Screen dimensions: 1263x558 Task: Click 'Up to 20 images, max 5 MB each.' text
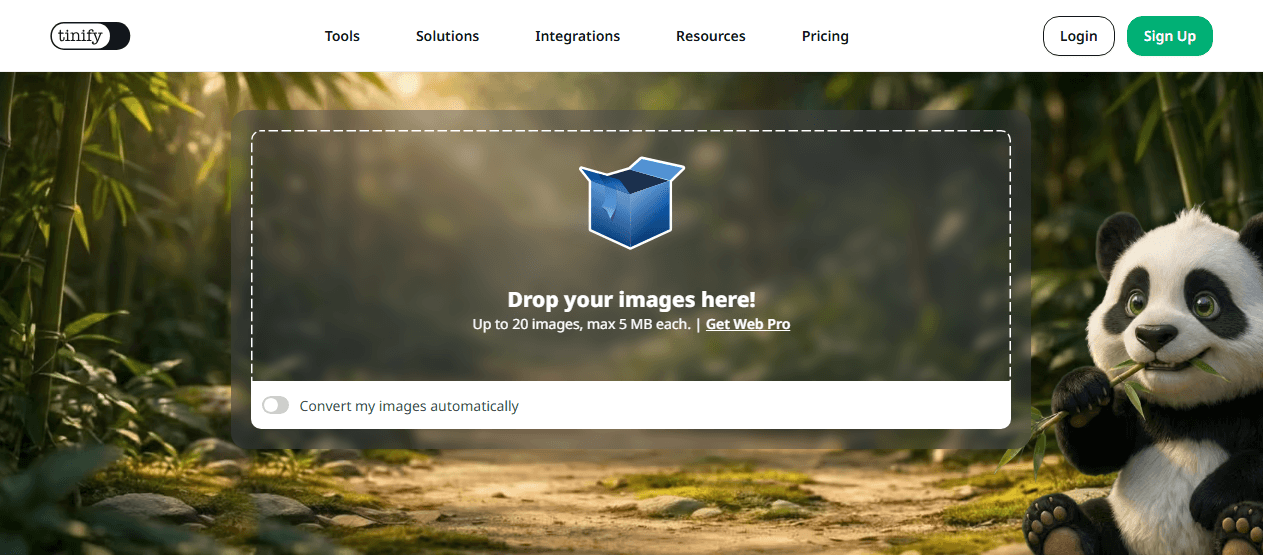(x=581, y=324)
